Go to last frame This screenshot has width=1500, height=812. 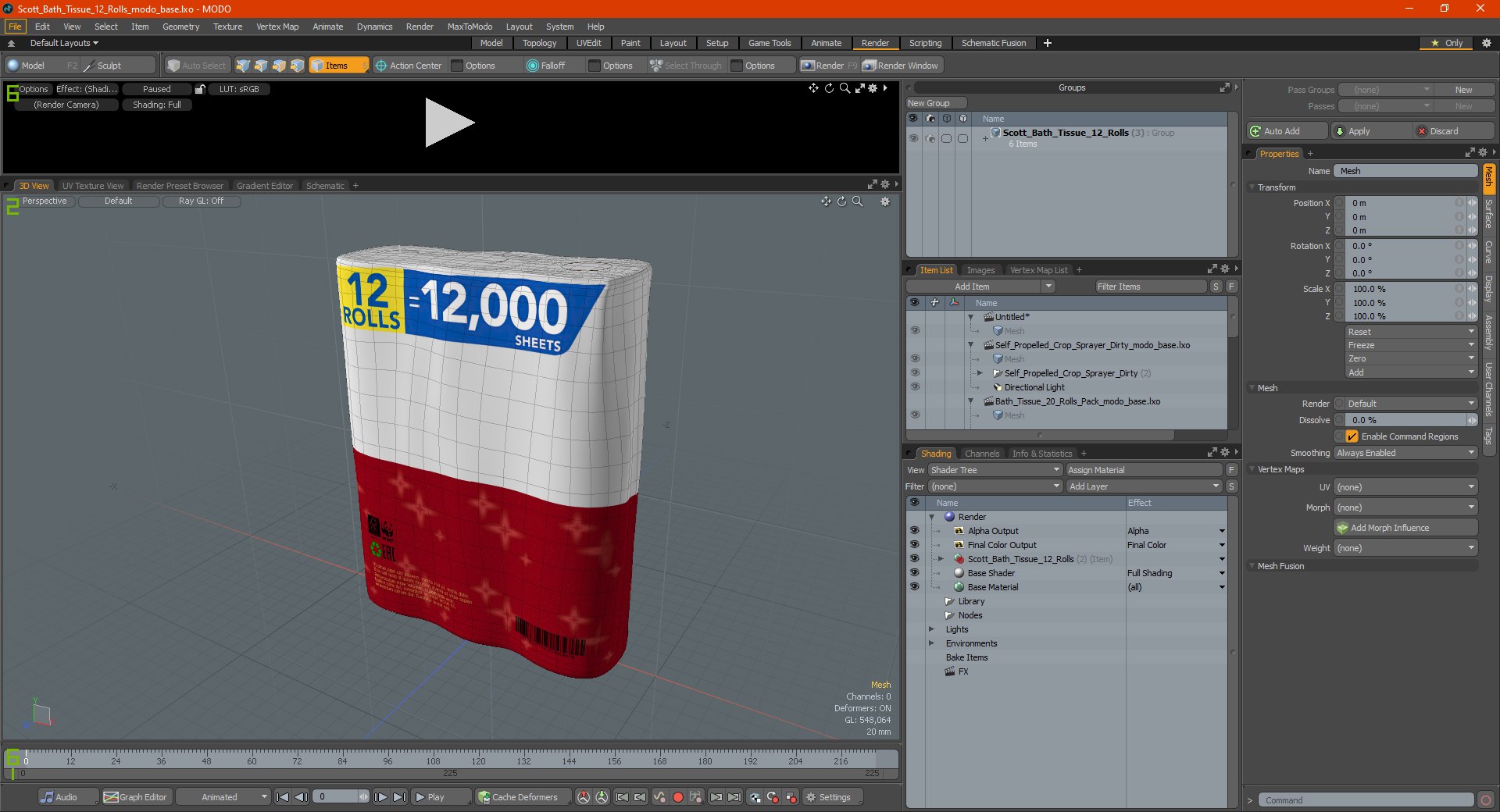tap(399, 797)
